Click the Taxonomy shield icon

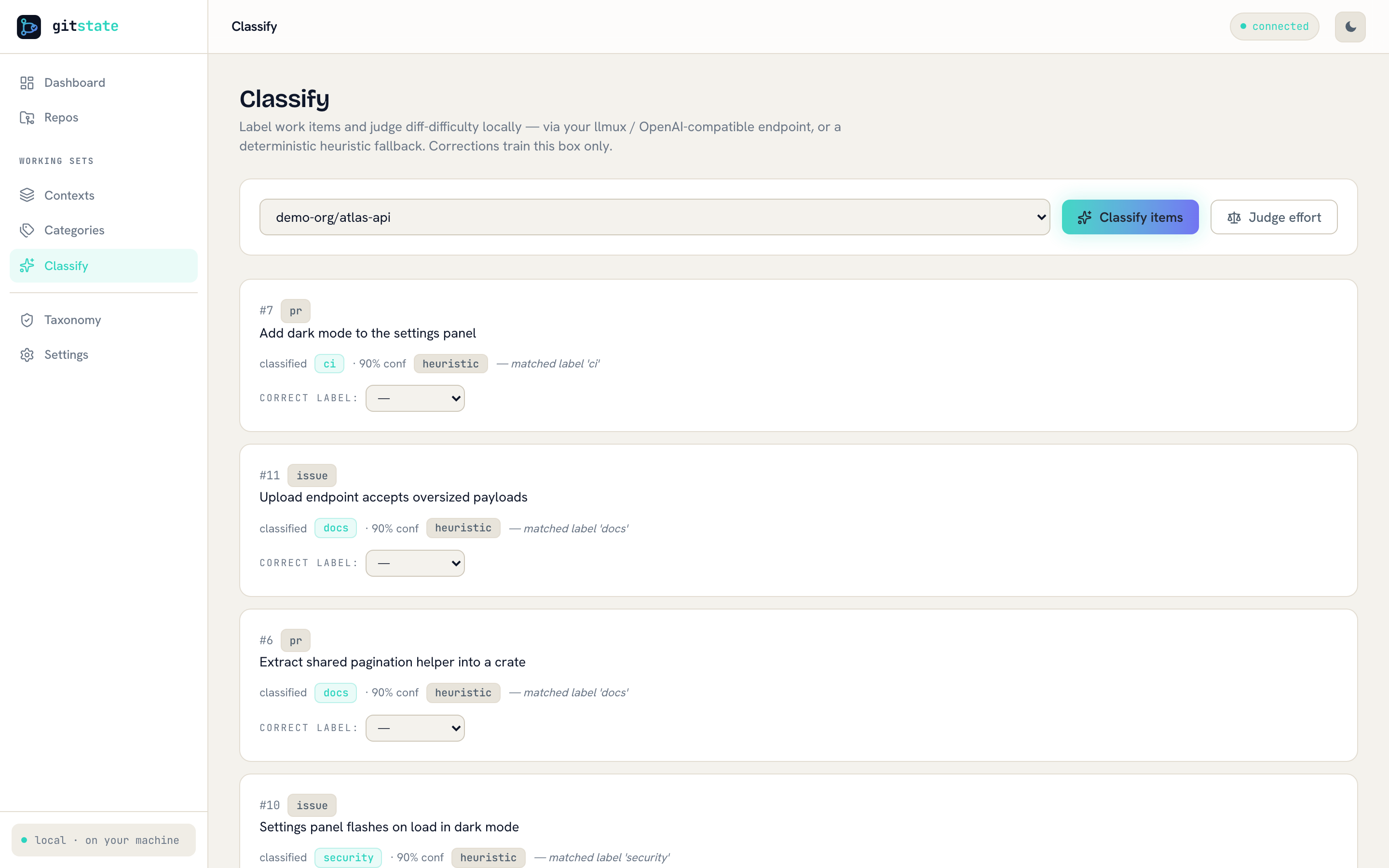coord(27,320)
